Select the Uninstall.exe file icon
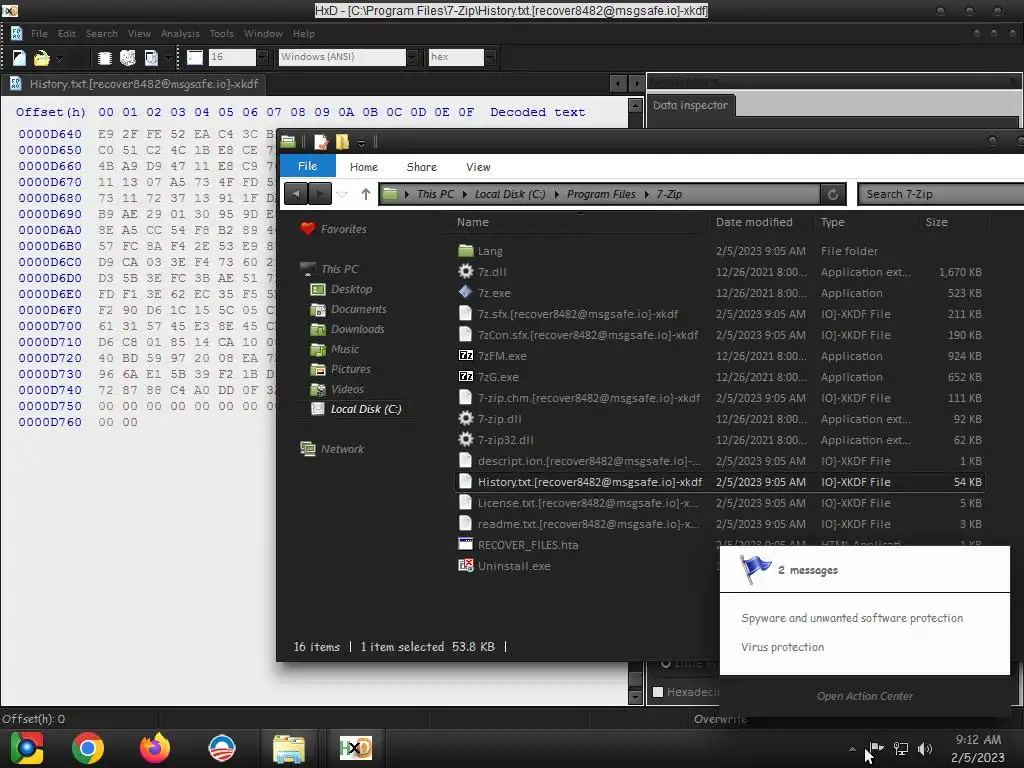Screen dimensions: 1024x768 click(x=466, y=566)
